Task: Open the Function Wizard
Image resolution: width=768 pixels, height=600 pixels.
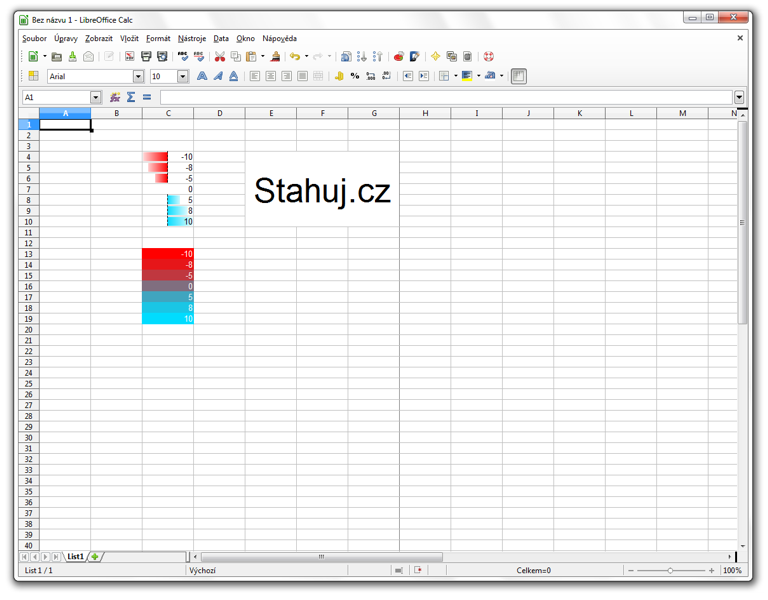Action: [115, 97]
